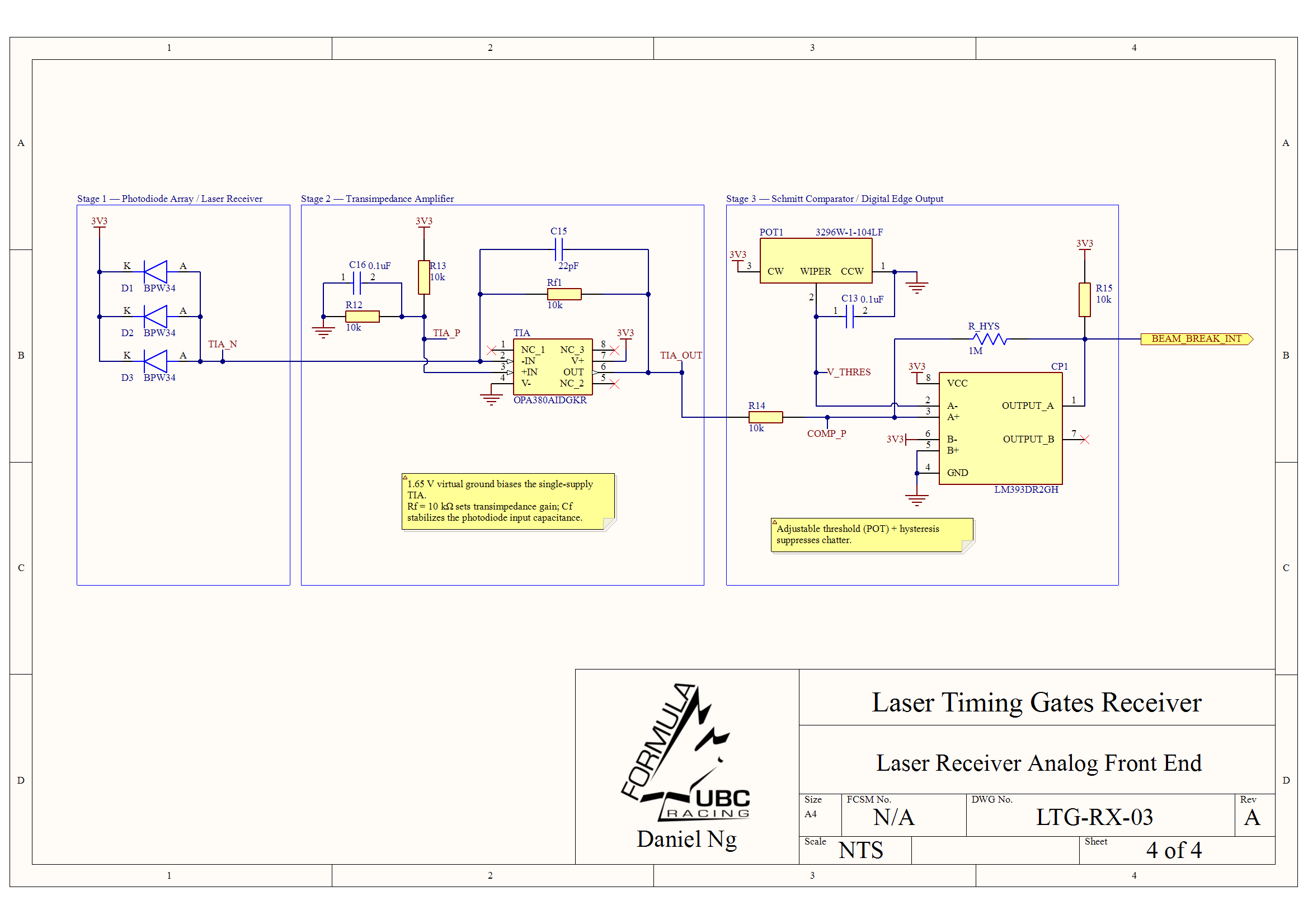Screen dimensions: 1308x924
Task: Click the WIPER pin label on POT1
Action: pos(815,271)
